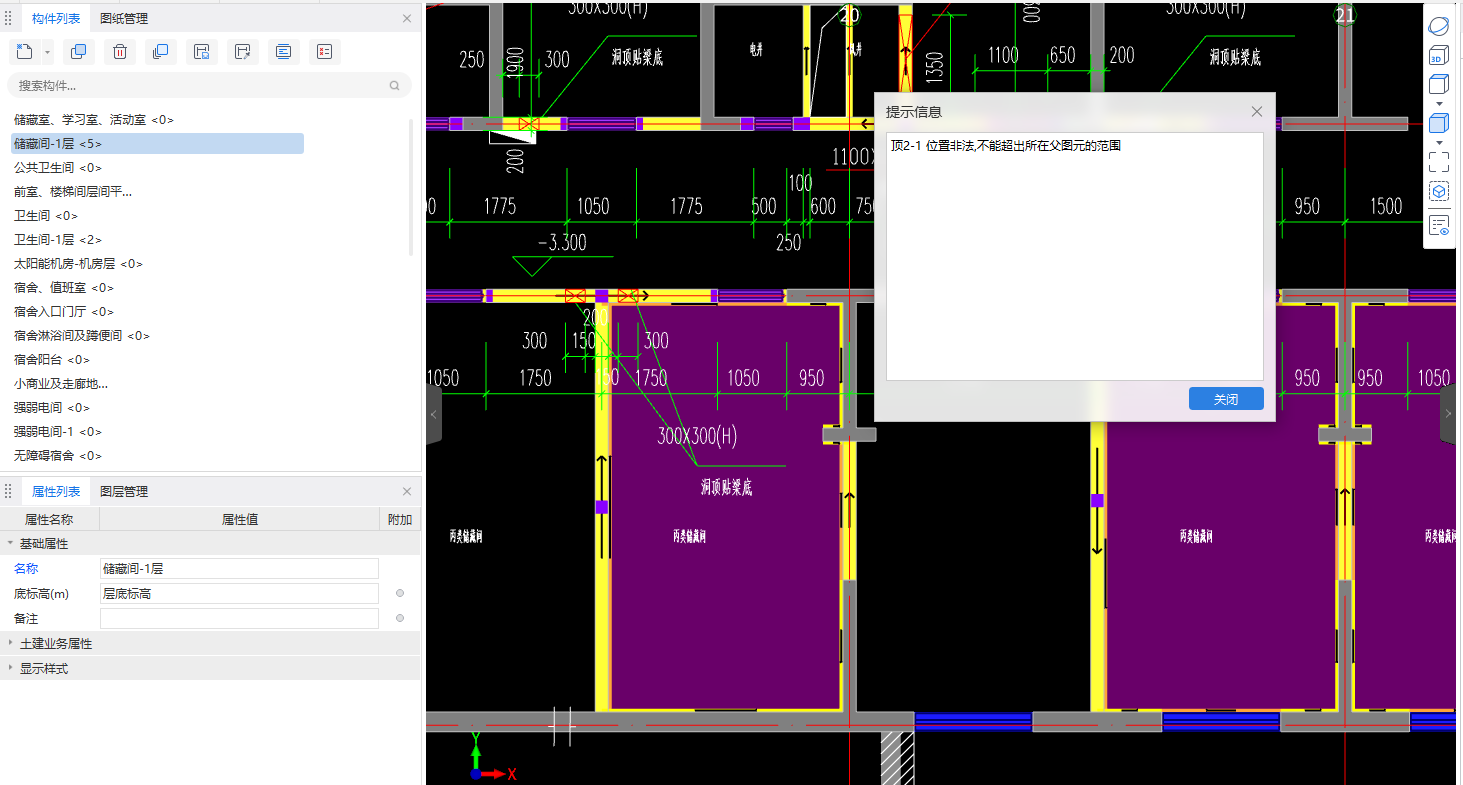Viewport: 1463px width, 785px height.
Task: Click the 属性值 column header
Action: point(240,519)
